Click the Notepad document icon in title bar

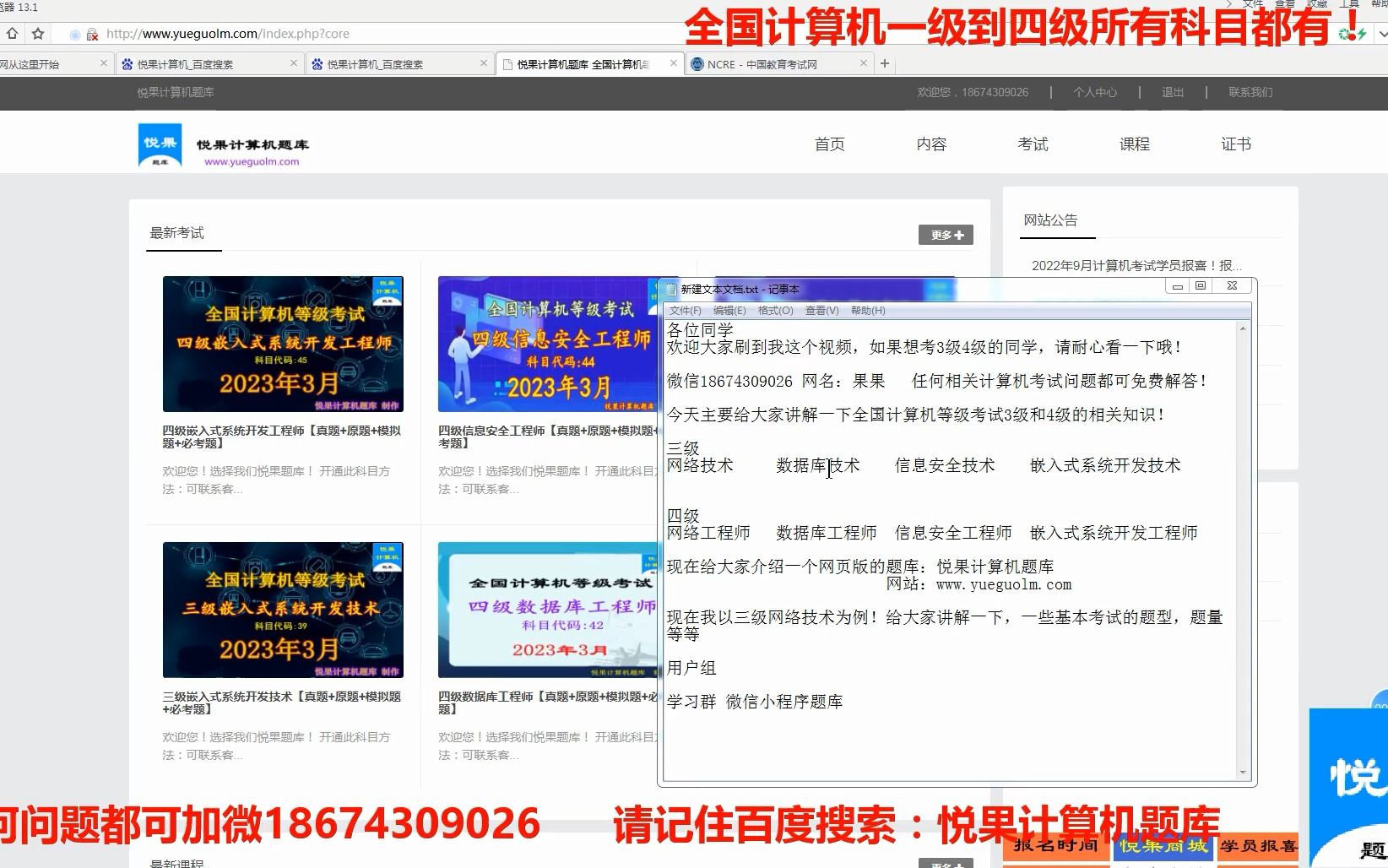(671, 289)
